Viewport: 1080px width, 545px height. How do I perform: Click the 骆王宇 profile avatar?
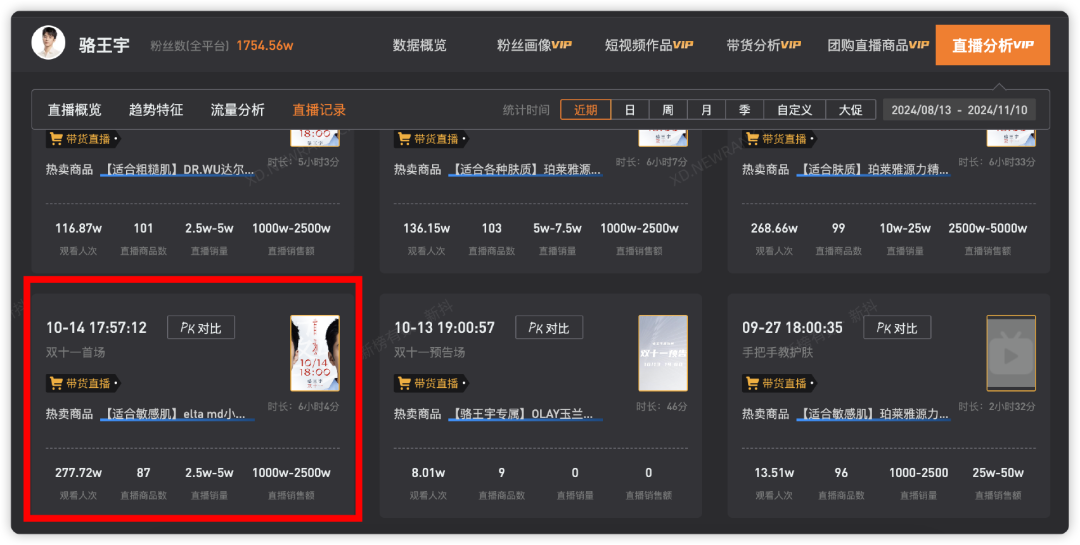tap(48, 44)
